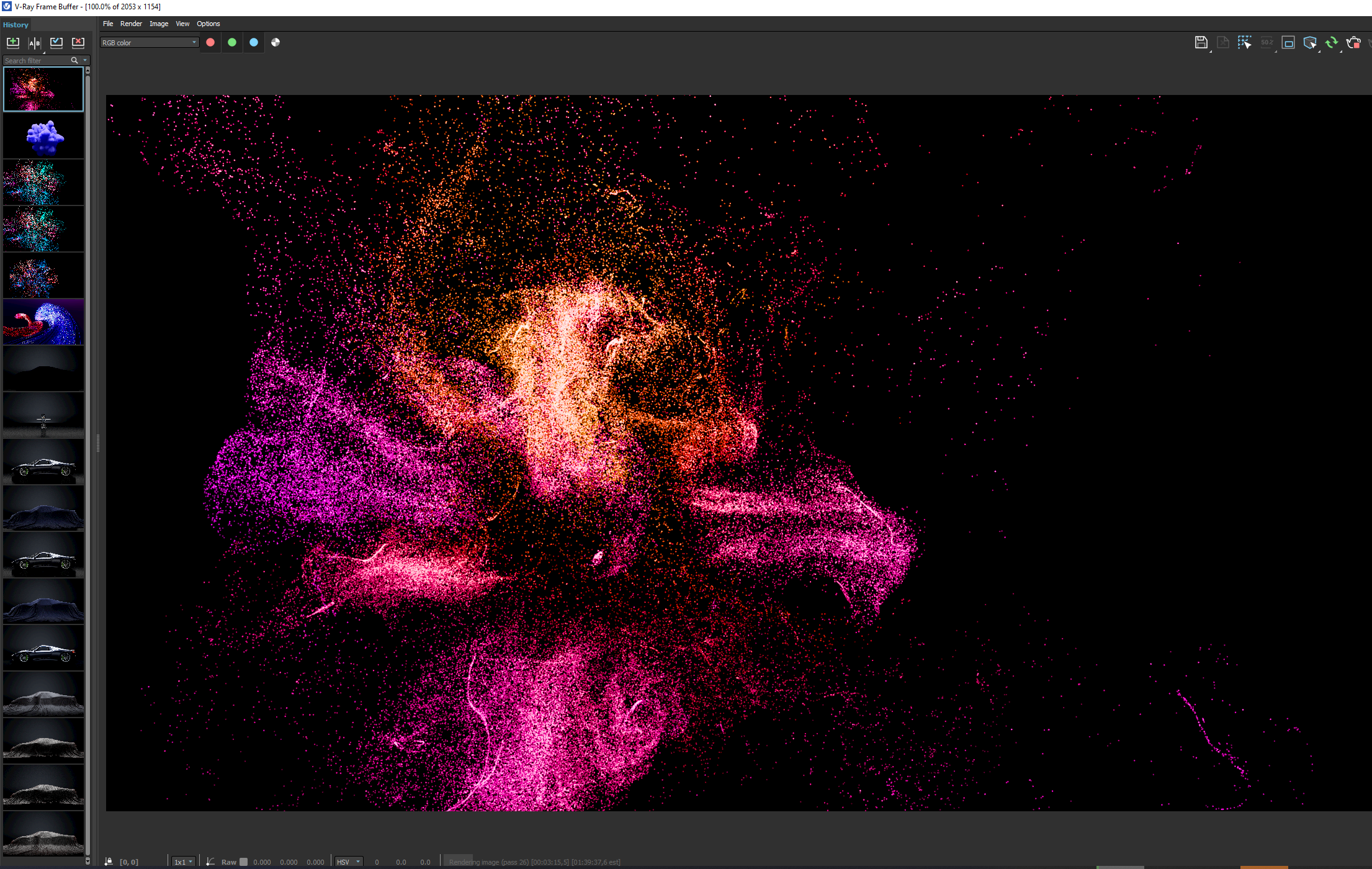Open the Render menu
This screenshot has width=1372, height=869.
(131, 24)
